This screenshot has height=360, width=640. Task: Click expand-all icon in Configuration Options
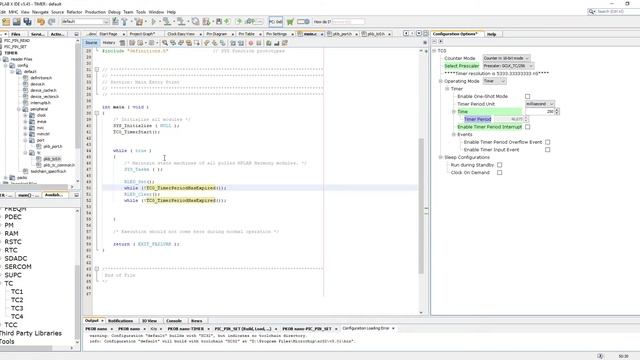[441, 42]
